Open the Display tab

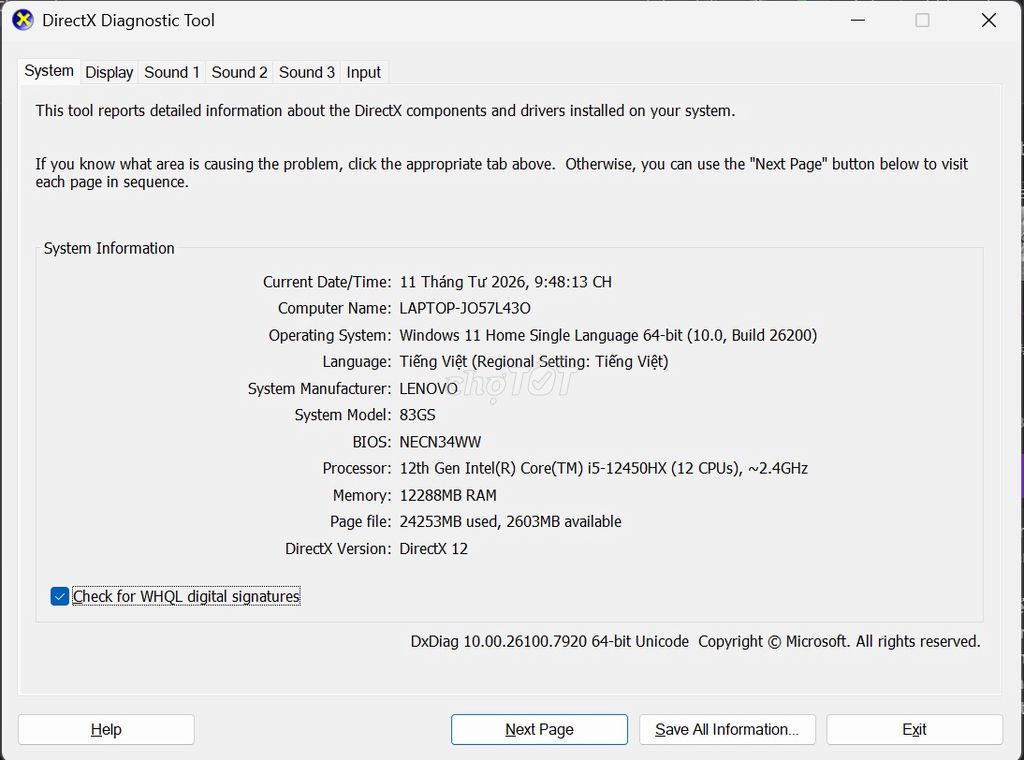click(109, 72)
